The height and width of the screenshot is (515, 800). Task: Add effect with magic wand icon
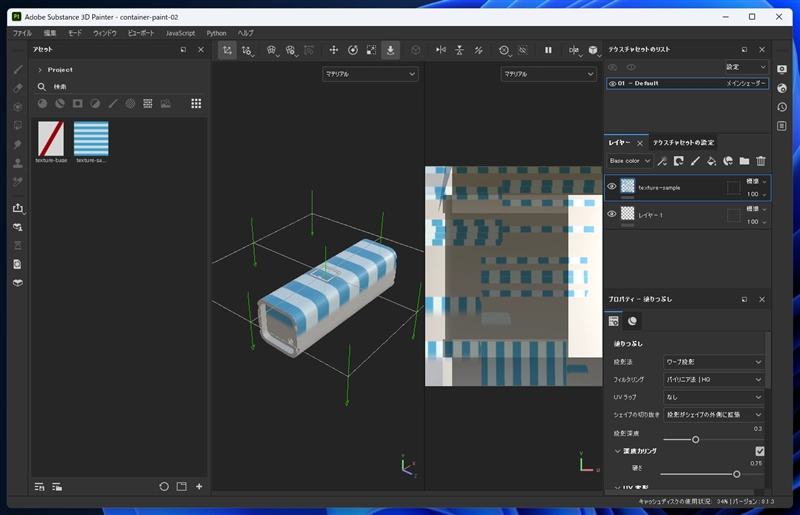(662, 161)
